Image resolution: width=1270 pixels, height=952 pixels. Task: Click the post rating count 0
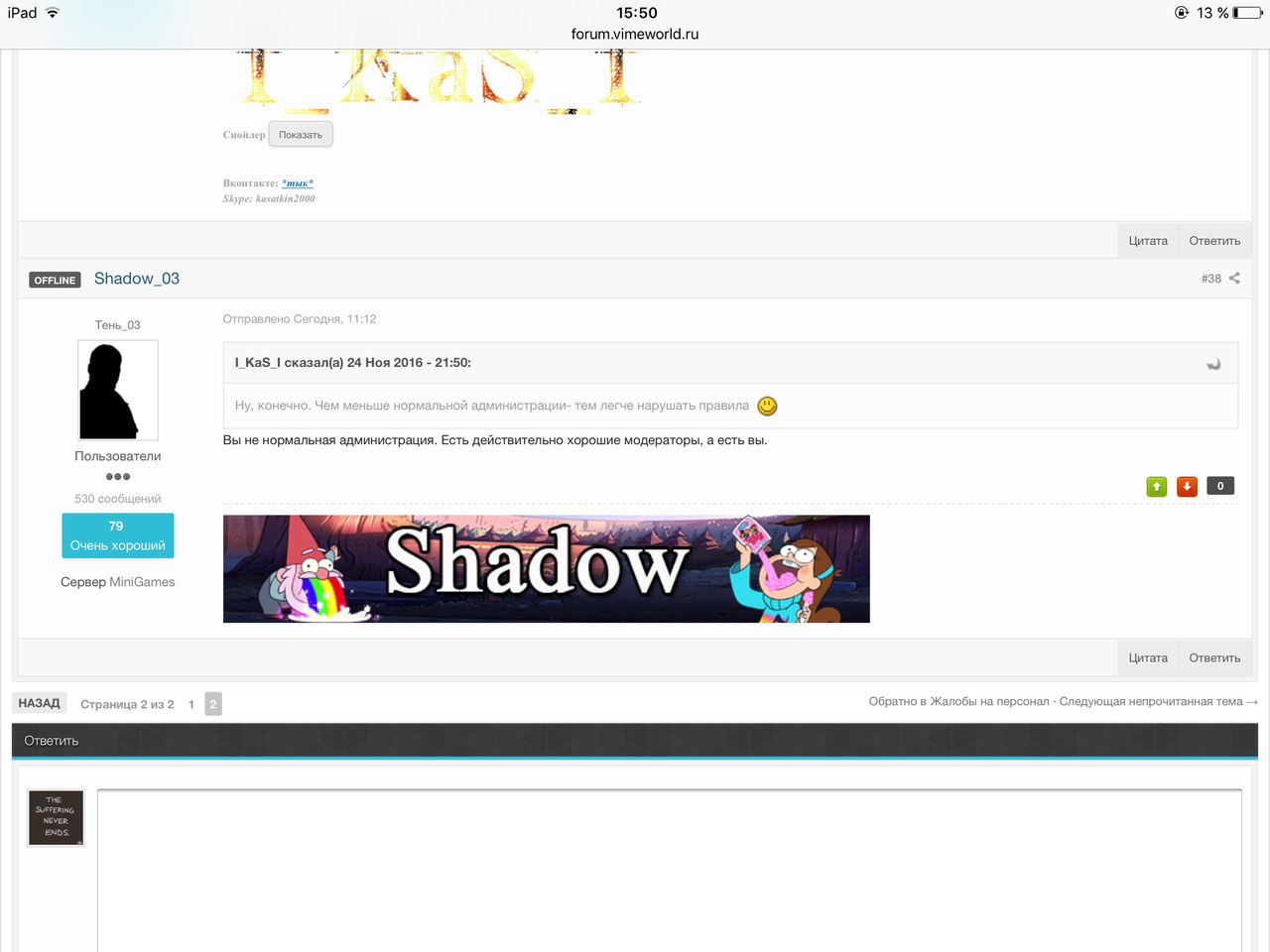click(x=1220, y=486)
